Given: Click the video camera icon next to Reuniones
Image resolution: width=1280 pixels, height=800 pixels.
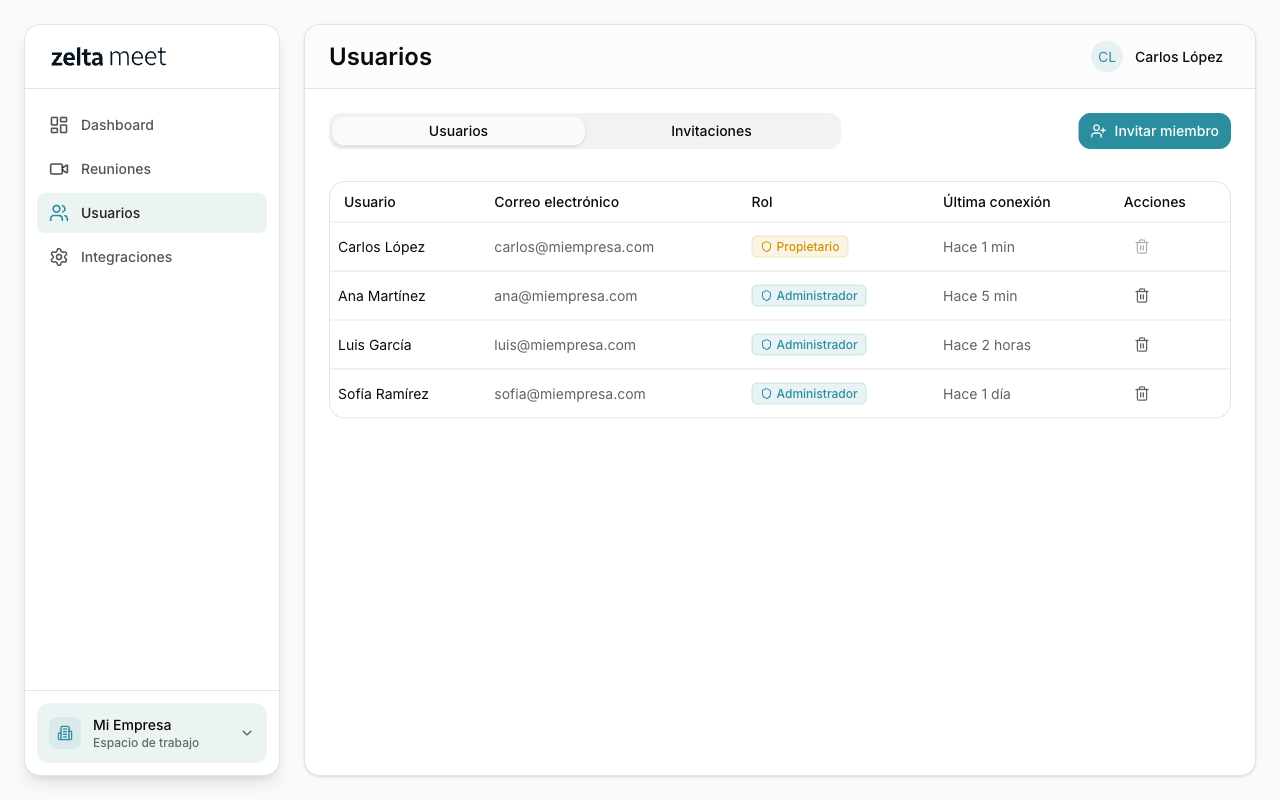Looking at the screenshot, I should coord(59,169).
